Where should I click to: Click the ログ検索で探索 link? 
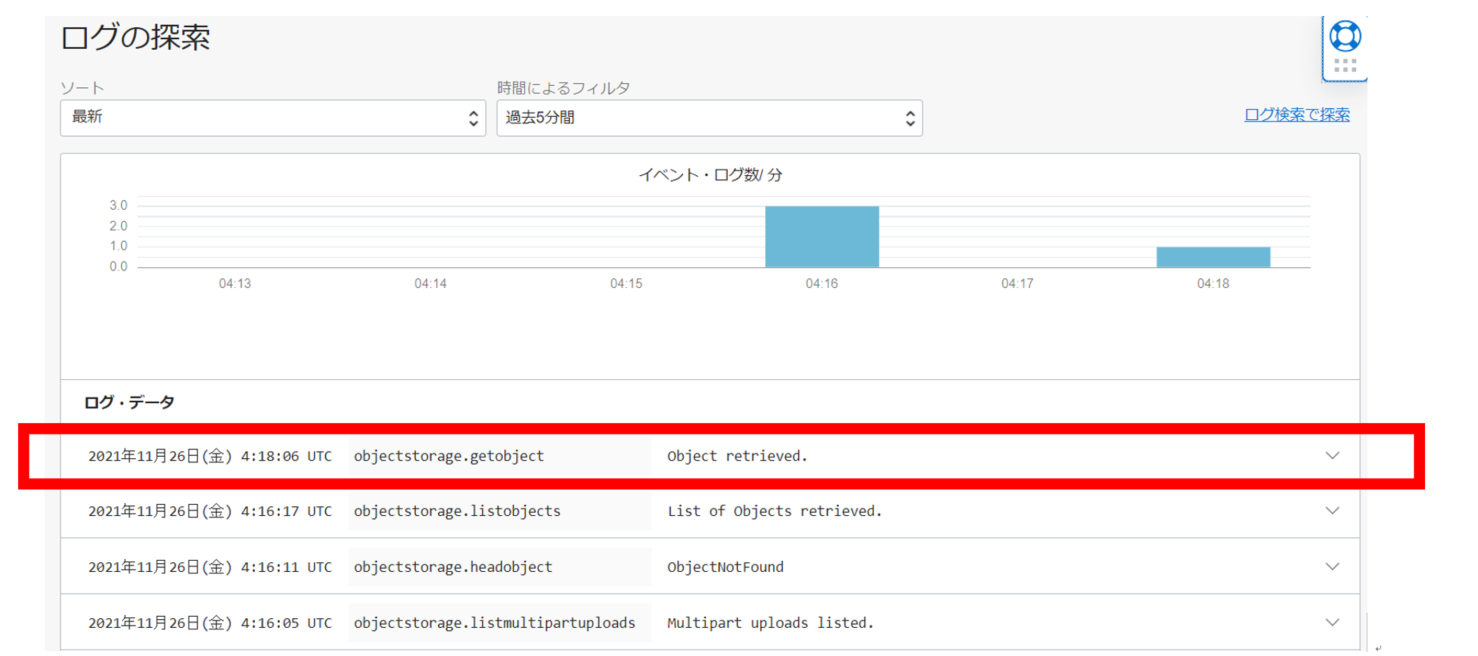tap(1296, 115)
